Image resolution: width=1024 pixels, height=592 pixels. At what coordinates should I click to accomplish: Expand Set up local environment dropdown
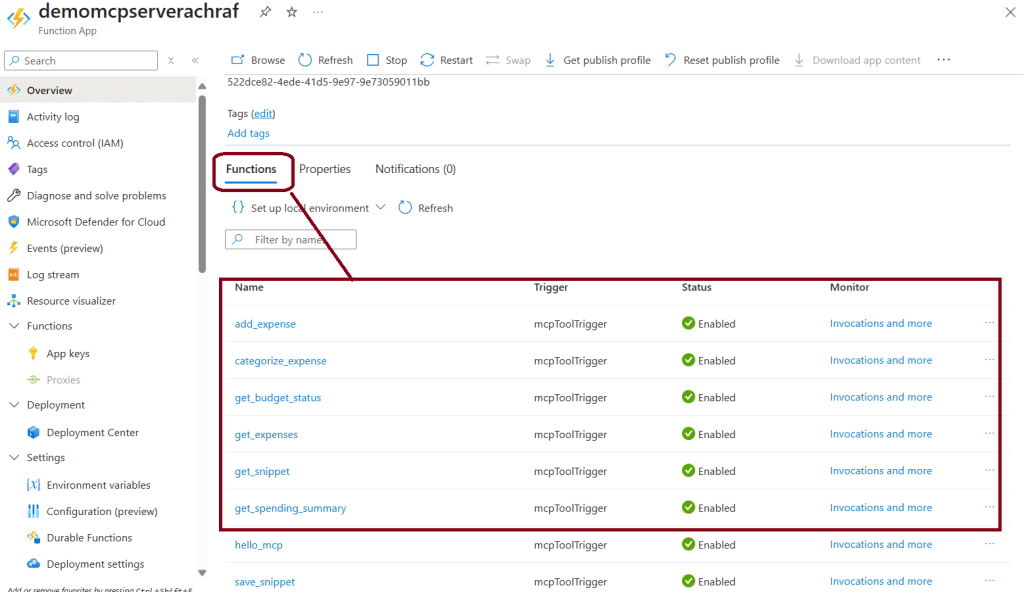click(x=380, y=208)
